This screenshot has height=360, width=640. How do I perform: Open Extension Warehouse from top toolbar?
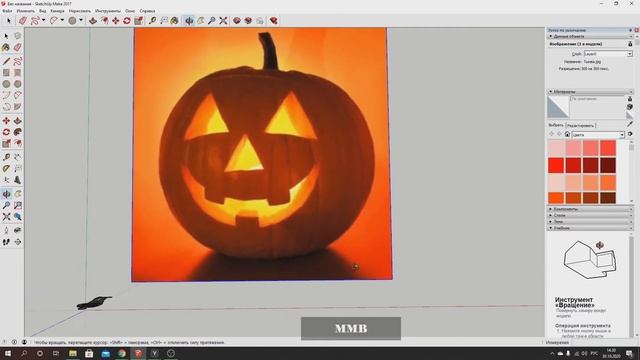(248, 20)
